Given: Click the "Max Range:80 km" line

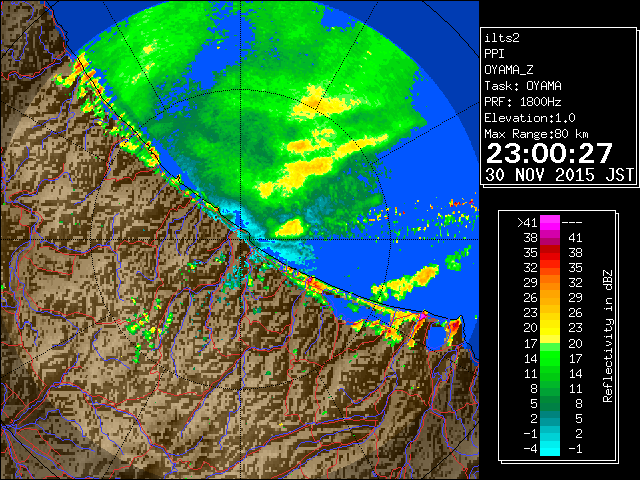Looking at the screenshot, I should [x=537, y=134].
